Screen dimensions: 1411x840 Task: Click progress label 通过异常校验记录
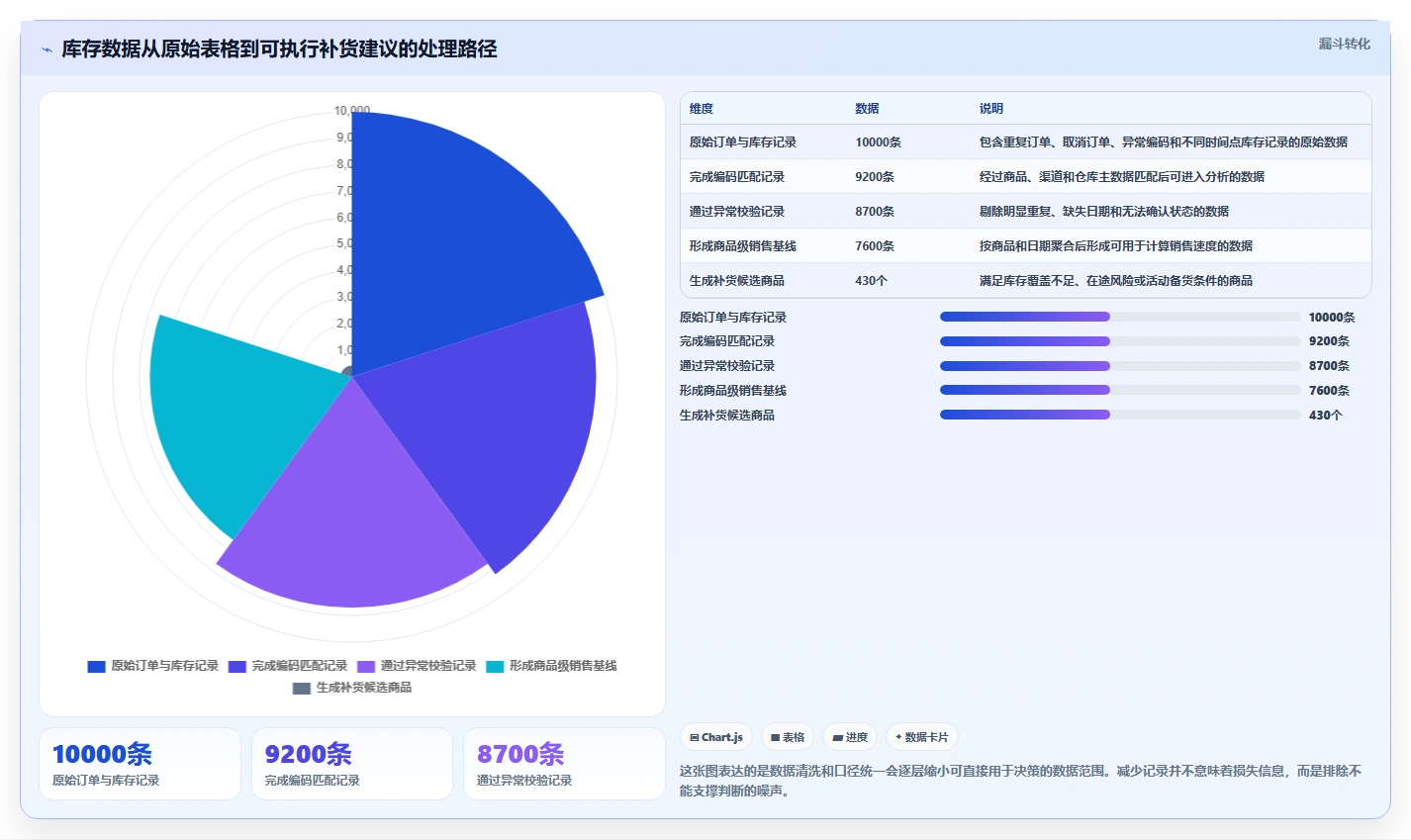727,366
